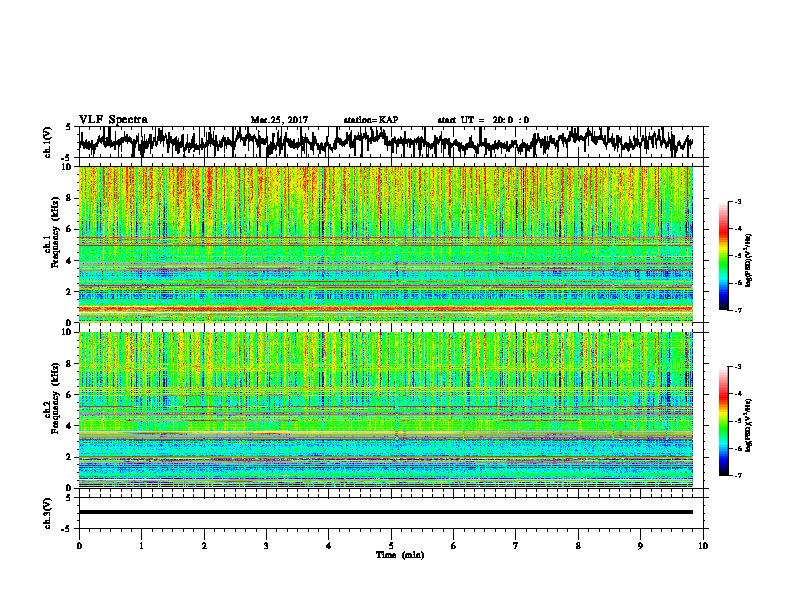
Task: Click the "VLF Spectra" plot title
Action: (x=113, y=120)
